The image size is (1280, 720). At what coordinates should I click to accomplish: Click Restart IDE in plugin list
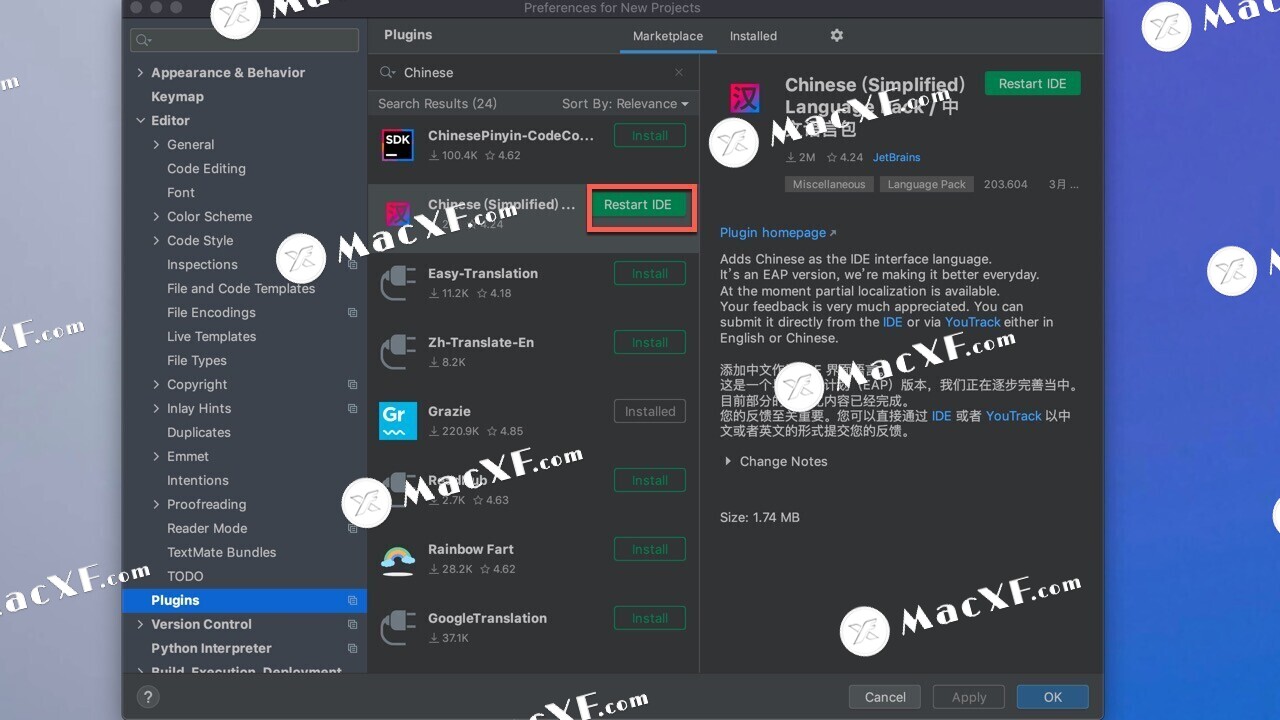click(638, 204)
